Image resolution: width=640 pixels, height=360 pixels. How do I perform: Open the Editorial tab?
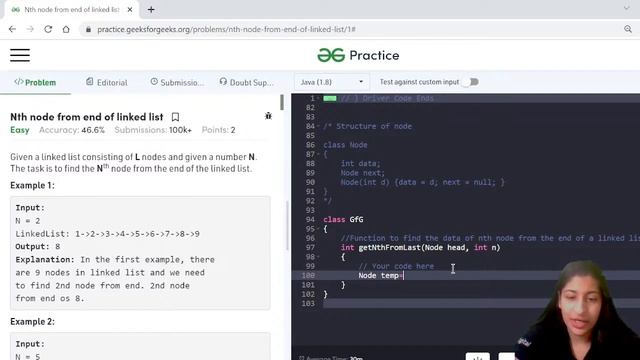pyautogui.click(x=107, y=82)
